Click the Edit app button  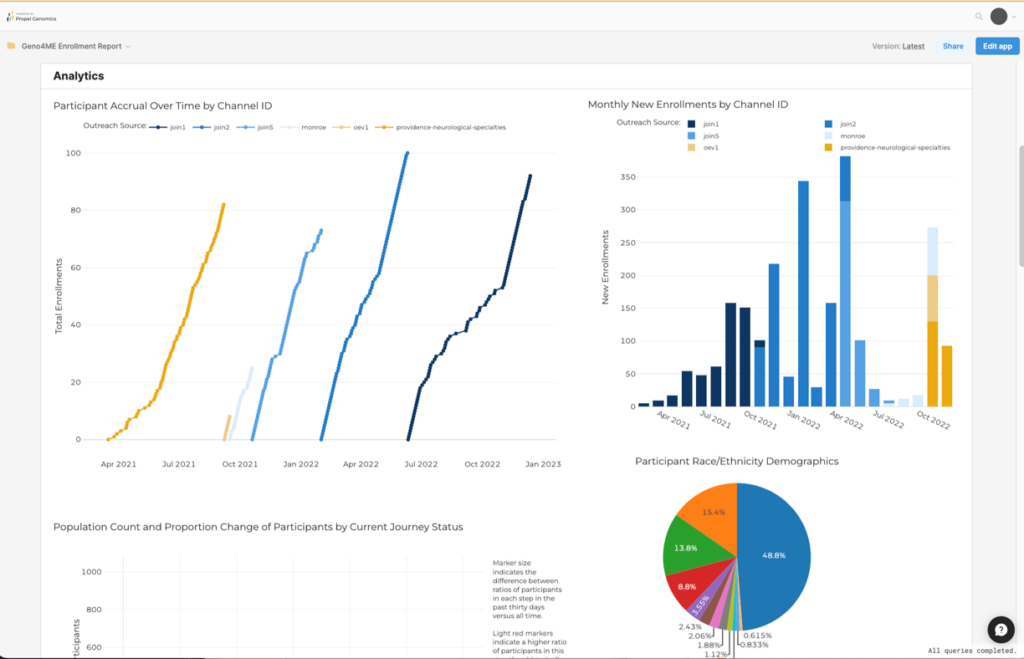pyautogui.click(x=997, y=46)
